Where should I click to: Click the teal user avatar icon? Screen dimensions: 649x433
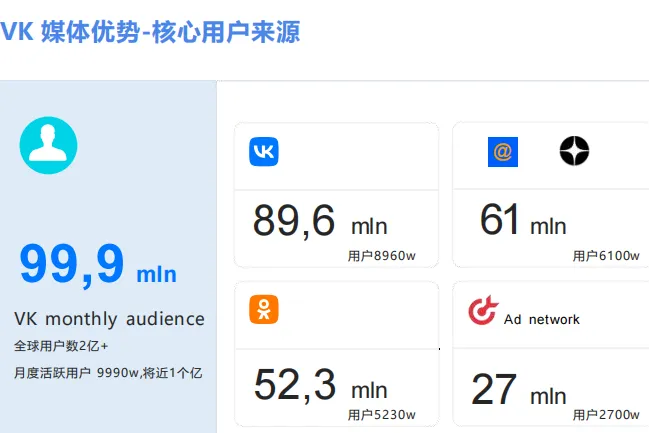coord(48,145)
